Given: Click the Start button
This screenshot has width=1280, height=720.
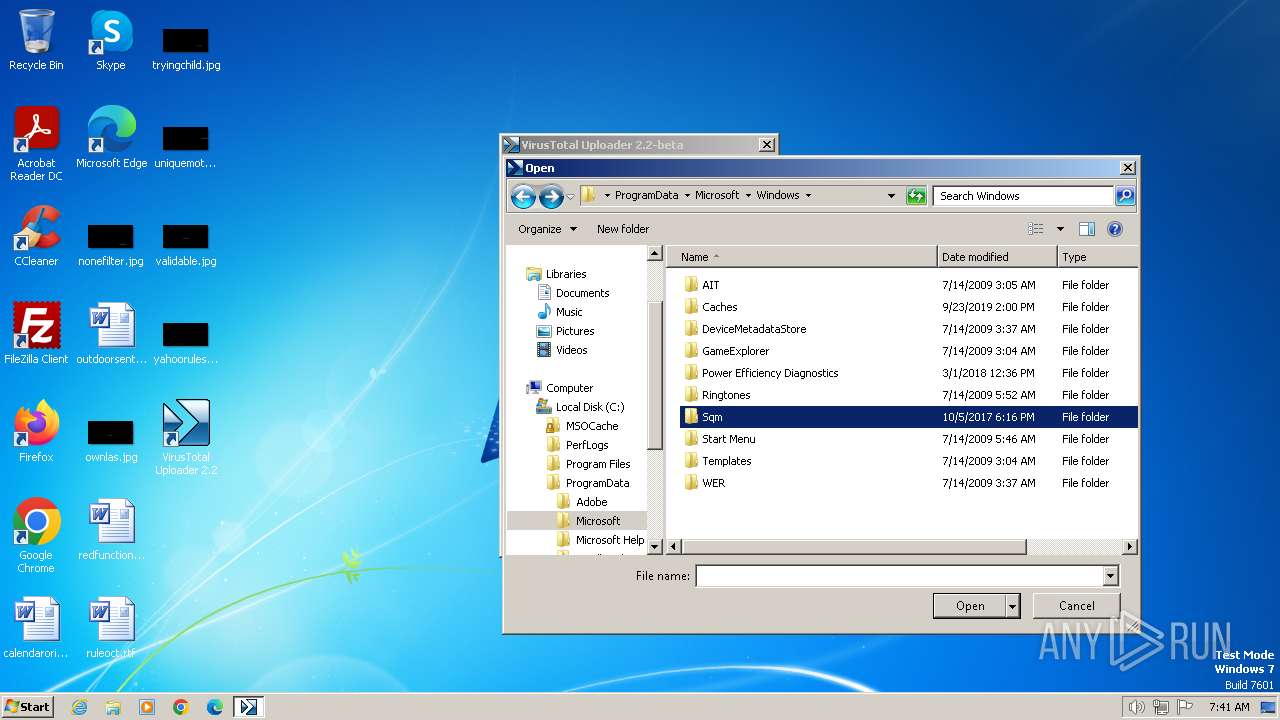Looking at the screenshot, I should click(x=27, y=706).
